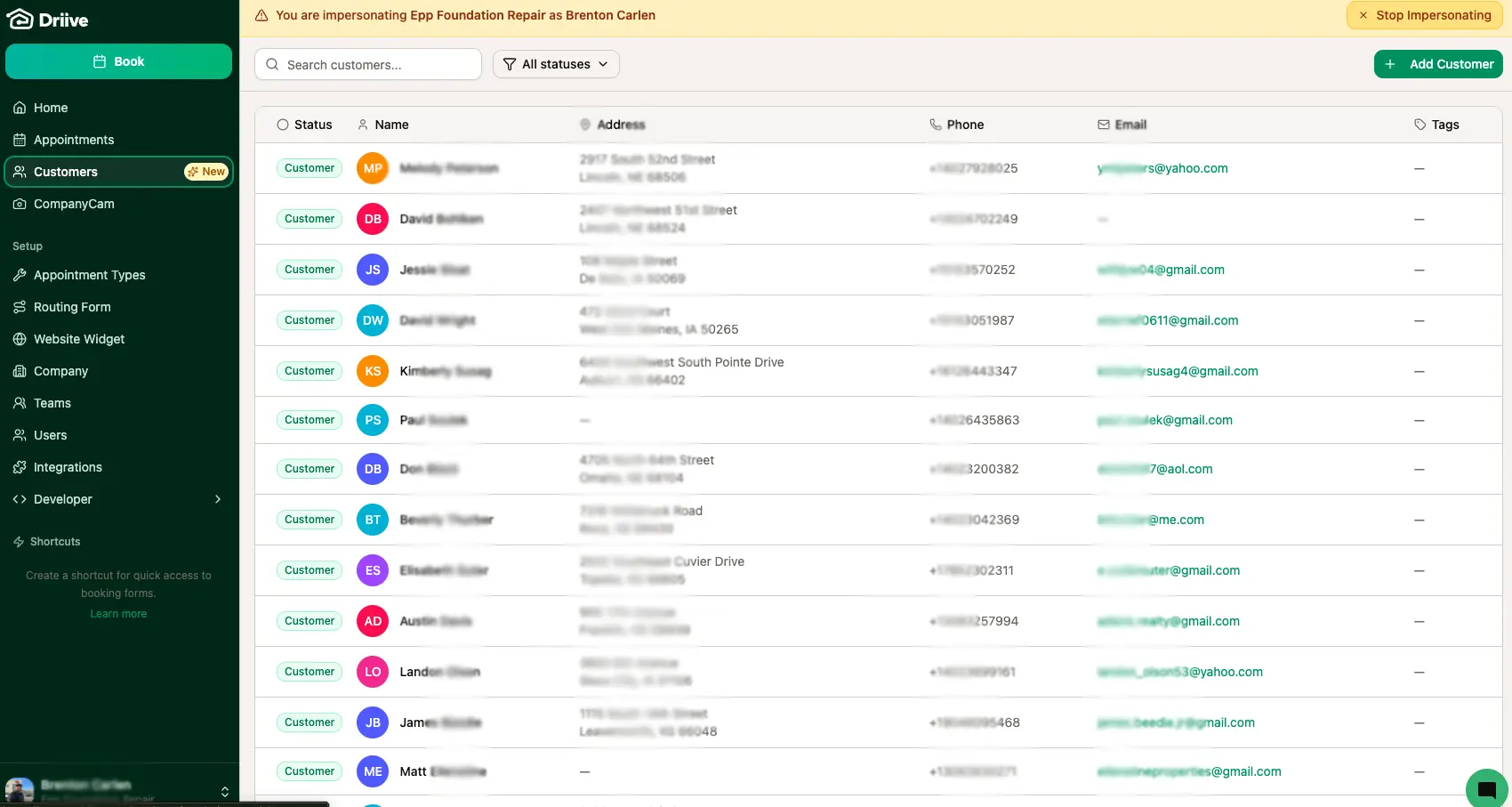This screenshot has width=1512, height=807.
Task: Click email ending @me.com
Action: [1150, 520]
